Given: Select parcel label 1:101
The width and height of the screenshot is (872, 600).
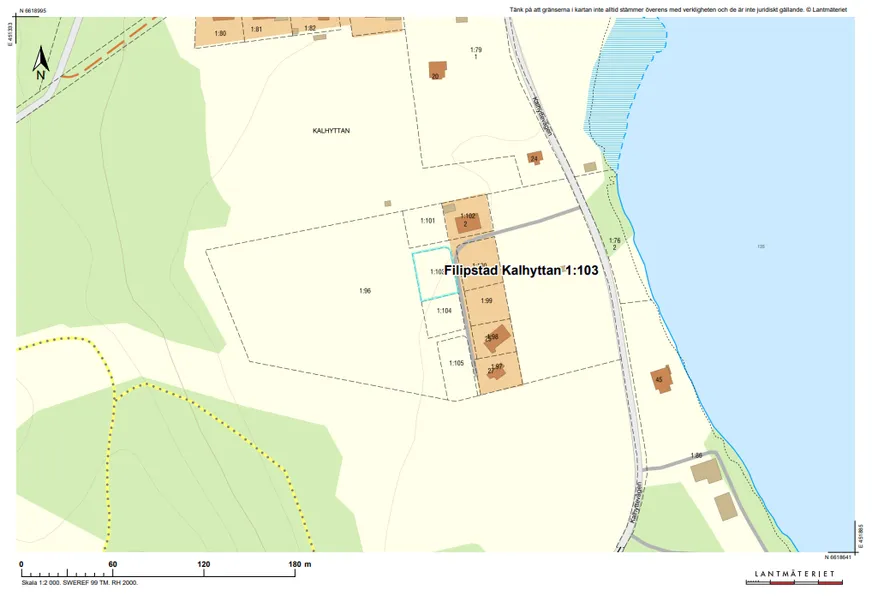Looking at the screenshot, I should (x=427, y=221).
